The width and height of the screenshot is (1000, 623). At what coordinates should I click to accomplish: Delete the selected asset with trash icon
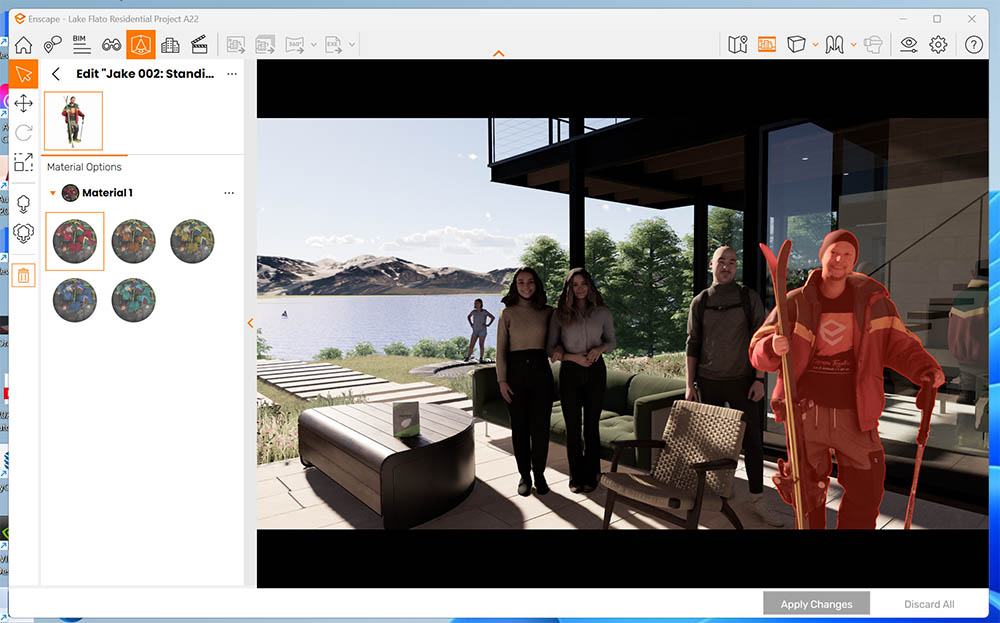point(23,275)
